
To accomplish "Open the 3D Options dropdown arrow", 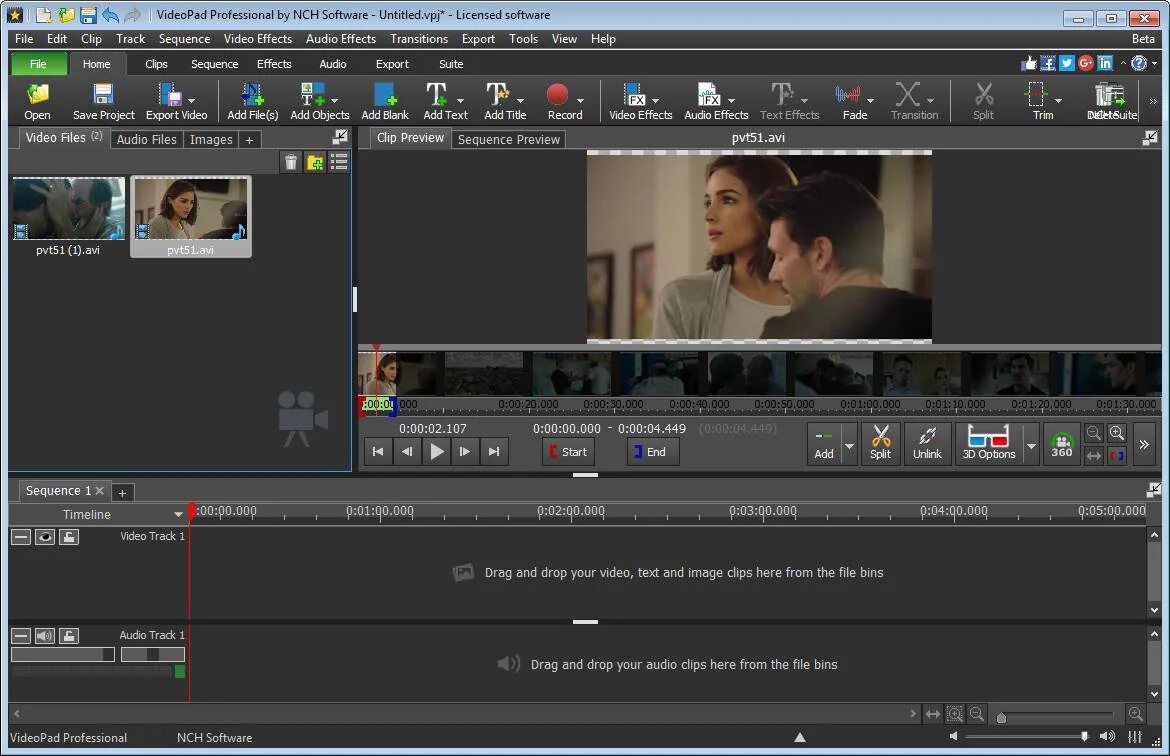I will [1031, 444].
